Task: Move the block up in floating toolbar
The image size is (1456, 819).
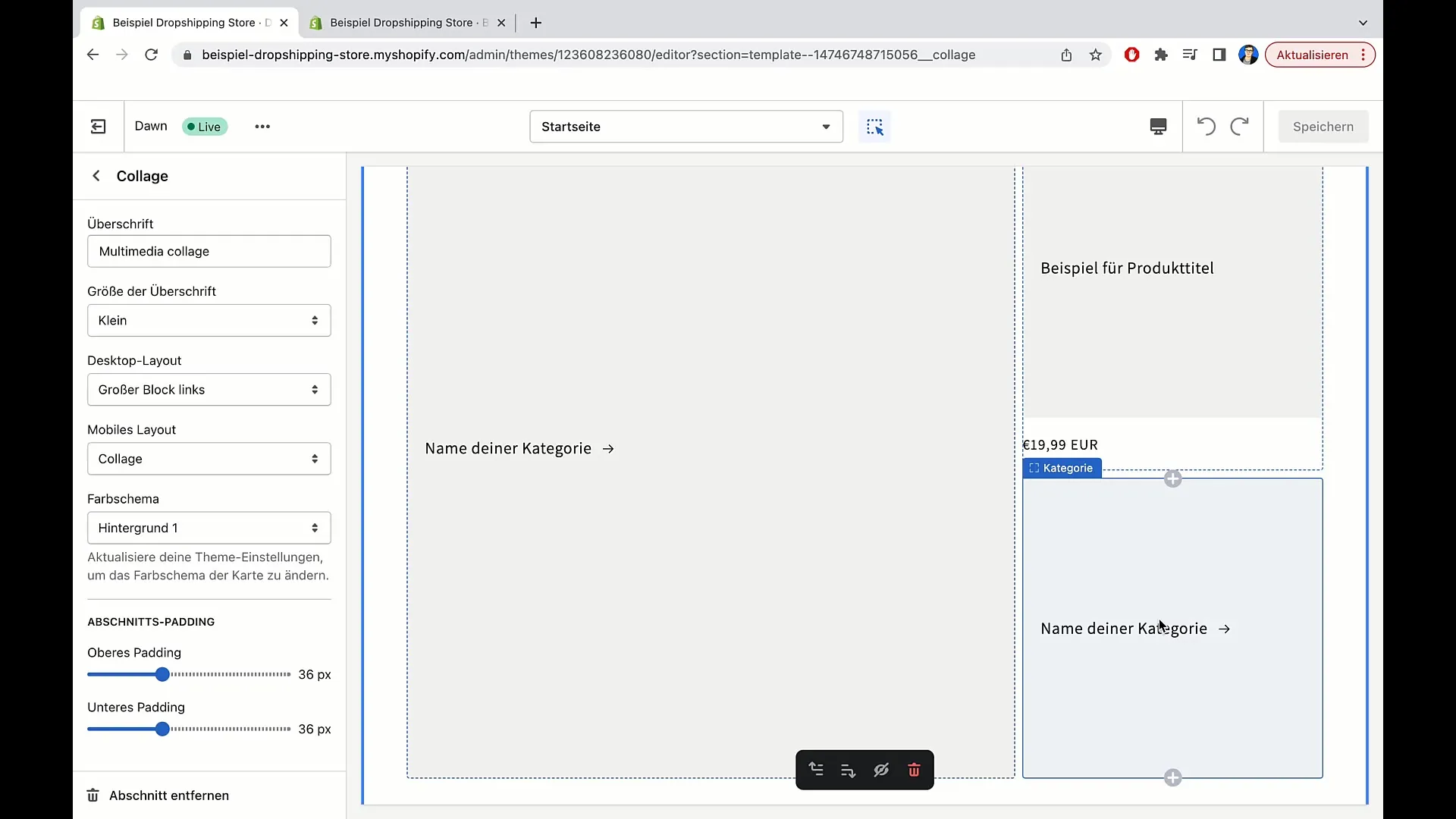Action: tap(816, 770)
